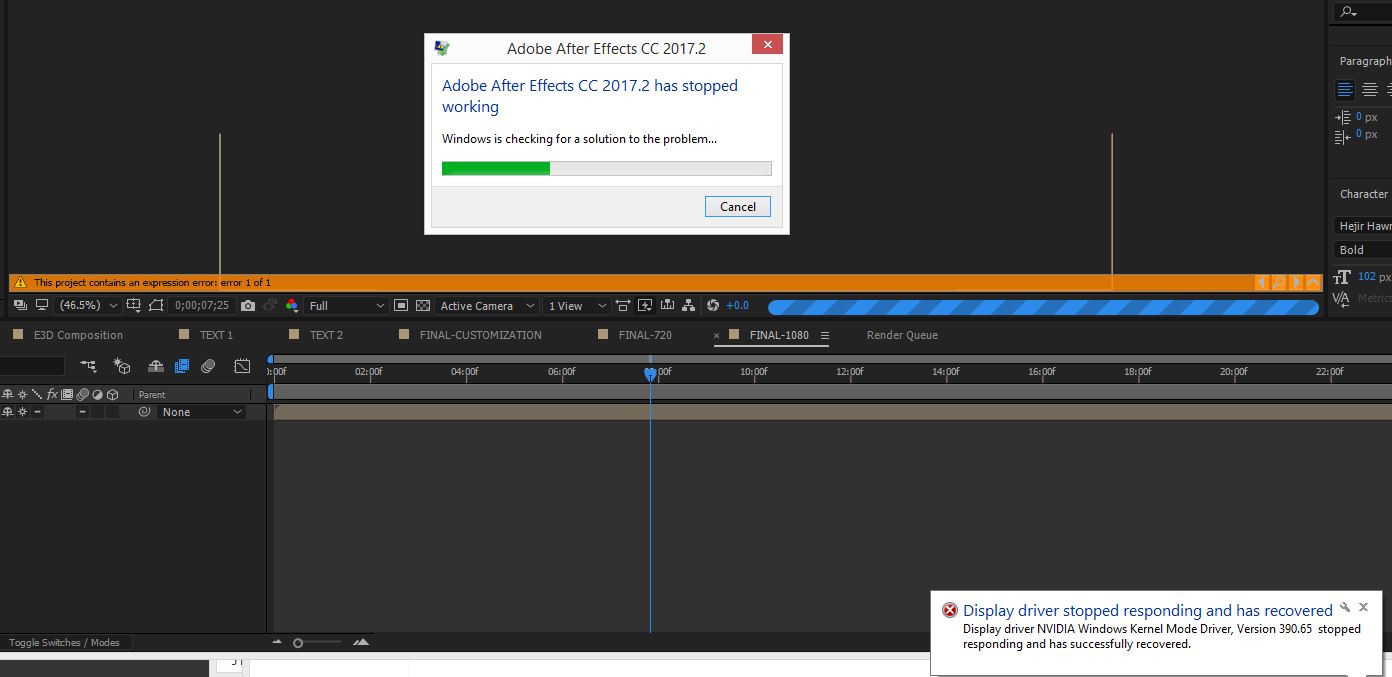The height and width of the screenshot is (677, 1392).
Task: Switch to the TEXT 2 tab
Action: pos(326,335)
